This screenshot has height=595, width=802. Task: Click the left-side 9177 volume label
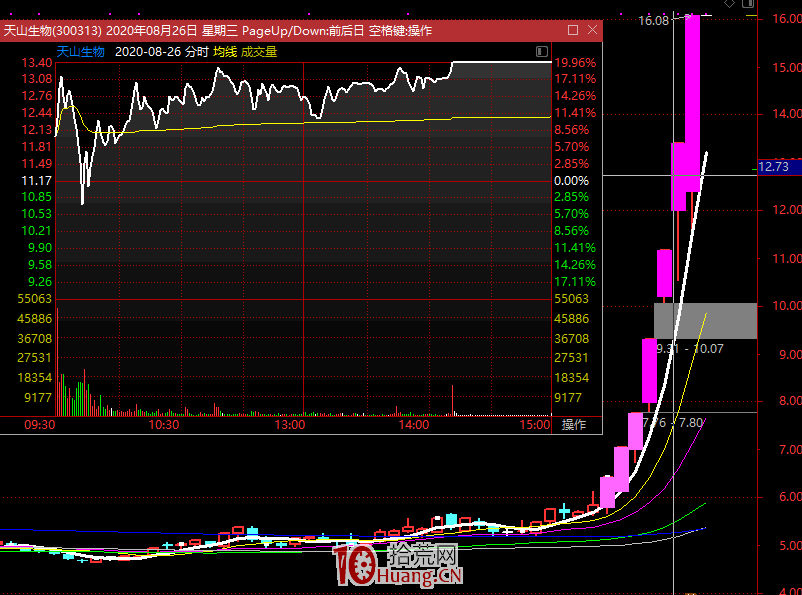(38, 398)
